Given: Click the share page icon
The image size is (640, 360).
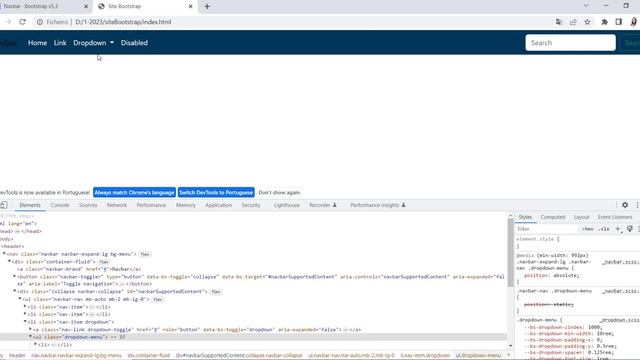Looking at the screenshot, I should coord(573,22).
